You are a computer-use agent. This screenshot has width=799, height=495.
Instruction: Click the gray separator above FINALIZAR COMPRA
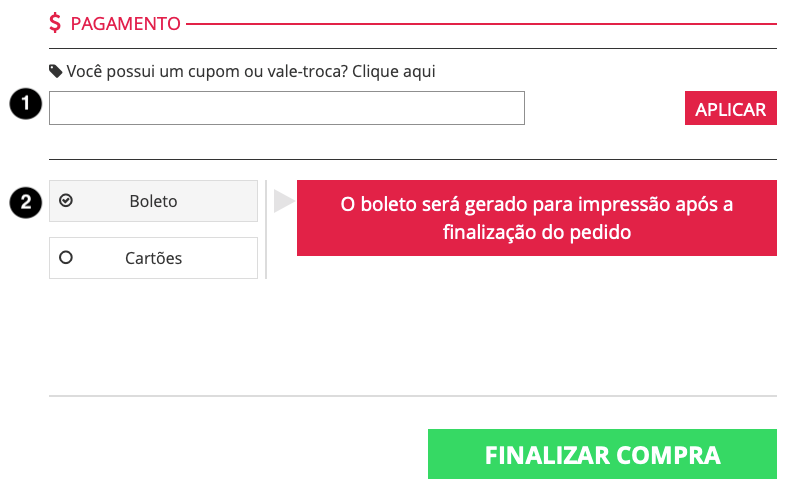coord(413,396)
